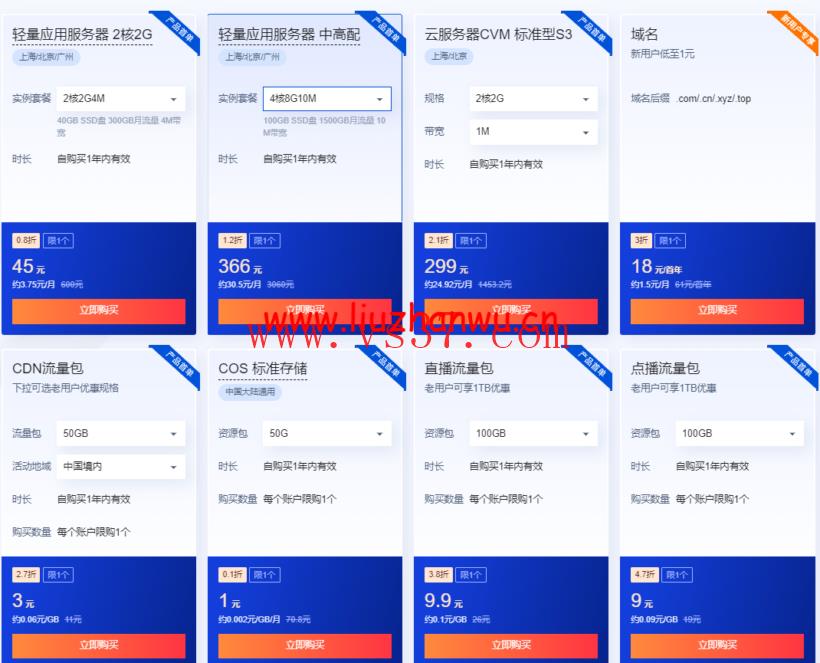Open the COS 标准存储 title link
The width and height of the screenshot is (820, 663).
(x=263, y=369)
